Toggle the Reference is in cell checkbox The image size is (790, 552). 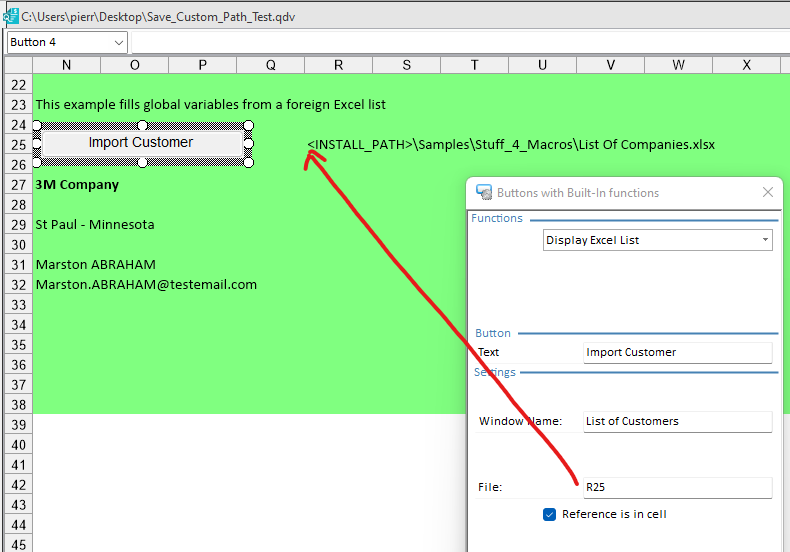549,514
